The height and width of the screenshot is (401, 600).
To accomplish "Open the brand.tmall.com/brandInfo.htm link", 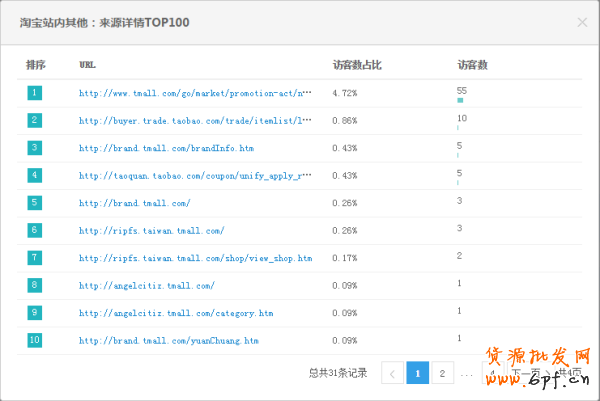I will 160,148.
